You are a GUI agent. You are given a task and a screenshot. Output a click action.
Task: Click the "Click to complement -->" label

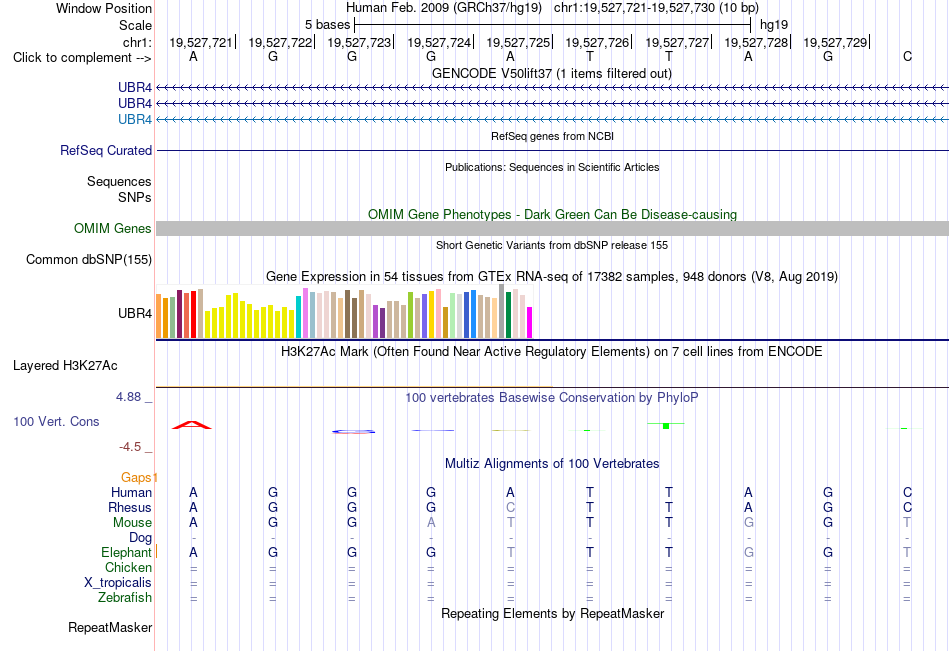tap(82, 58)
